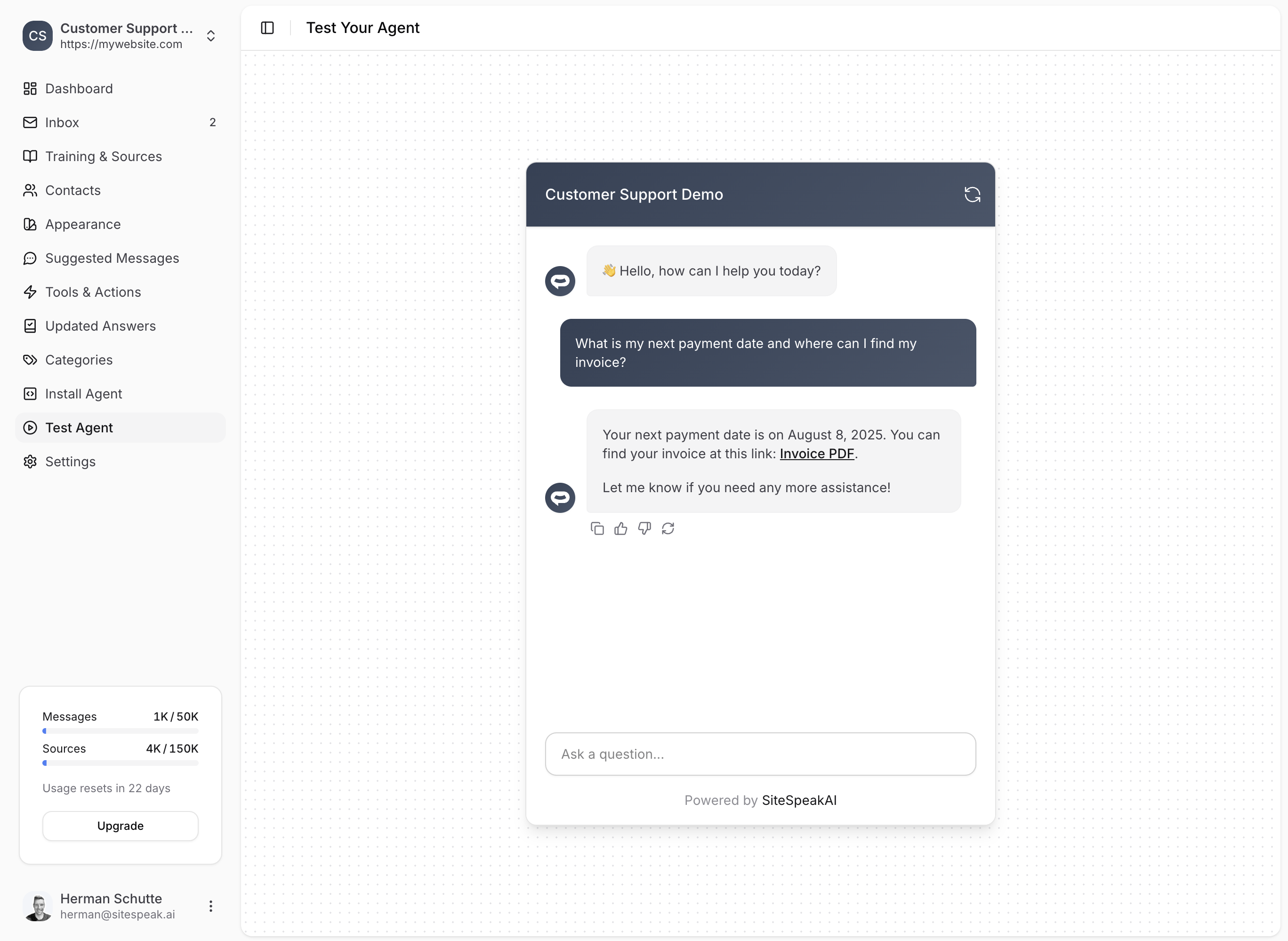Screen dimensions: 1288x941
Task: Open Suggested Messages section
Action: point(112,258)
